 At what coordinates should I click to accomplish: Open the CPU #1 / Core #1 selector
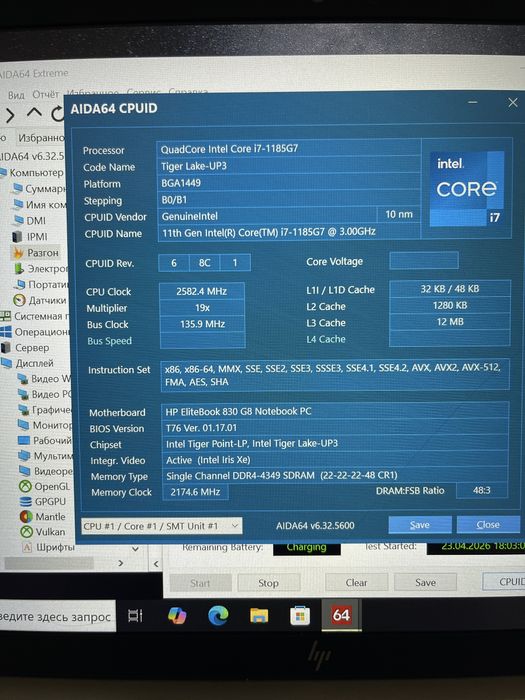click(162, 526)
